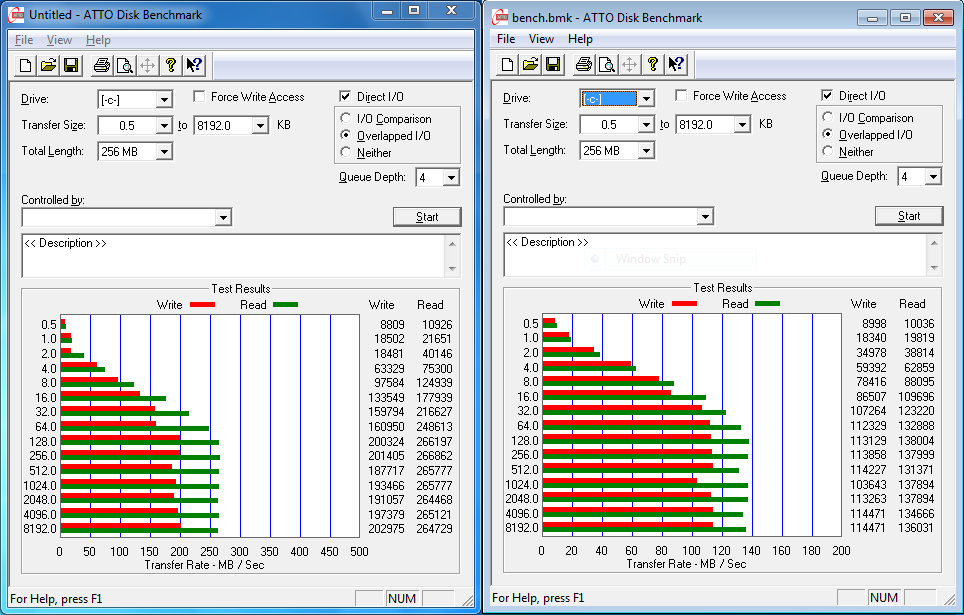The image size is (964, 615).
Task: Open Queue Depth dropdown in Untitled window
Action: (451, 178)
